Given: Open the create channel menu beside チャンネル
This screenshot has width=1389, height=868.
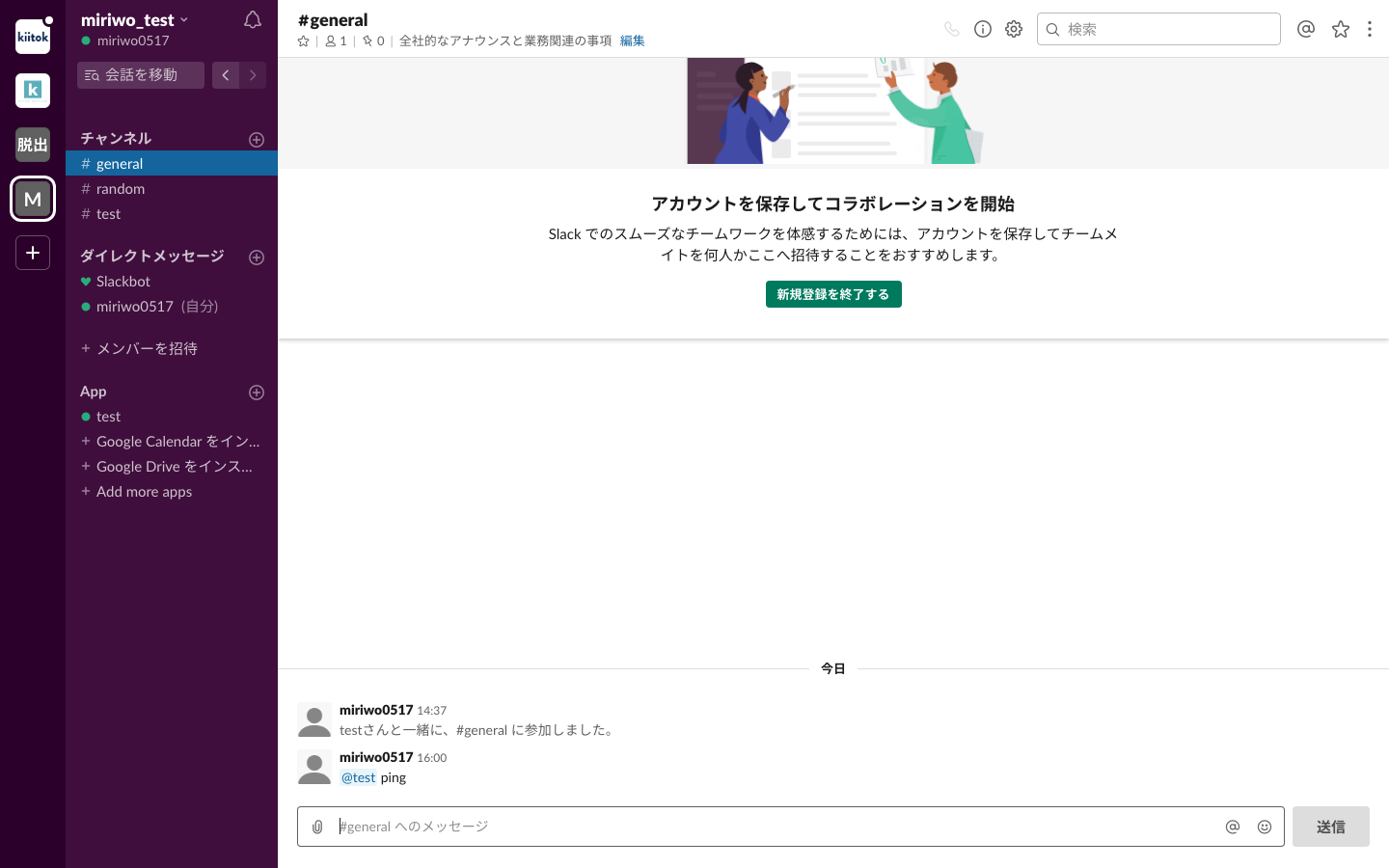Looking at the screenshot, I should pos(257,139).
